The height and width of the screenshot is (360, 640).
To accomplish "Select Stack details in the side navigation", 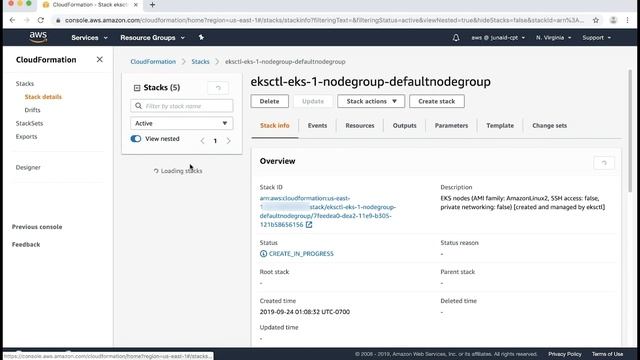I will point(43,97).
